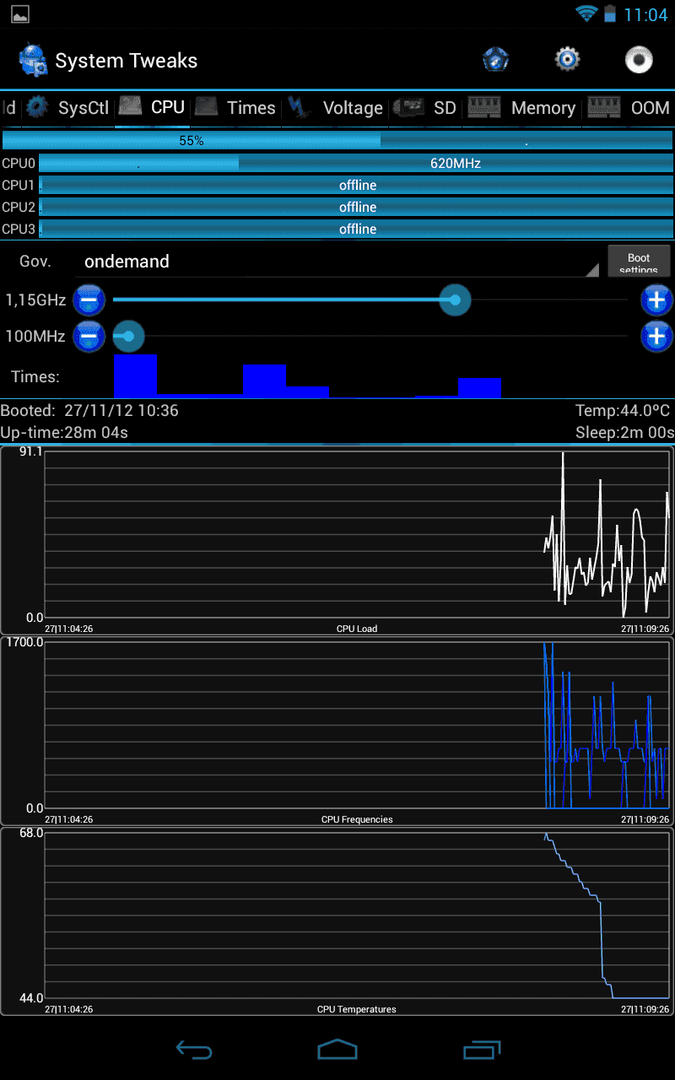
Task: Tap the Android back navigation button
Action: pos(194,1049)
